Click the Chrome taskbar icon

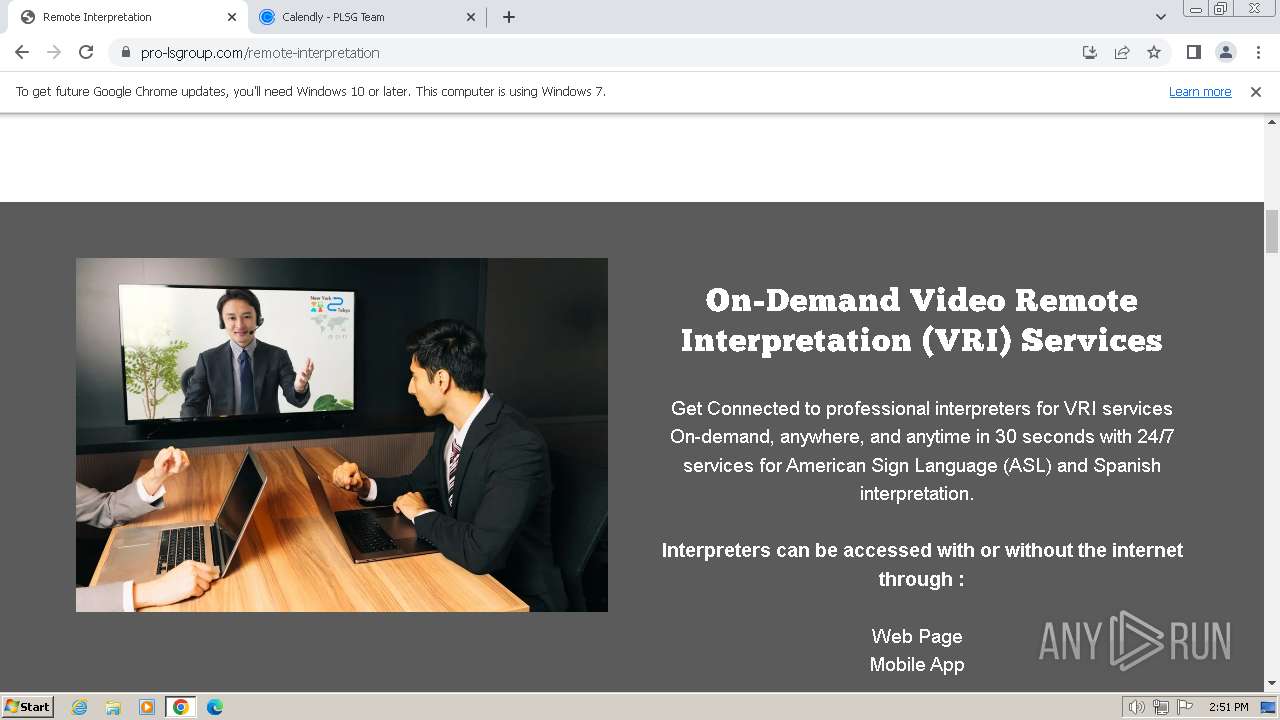181,707
